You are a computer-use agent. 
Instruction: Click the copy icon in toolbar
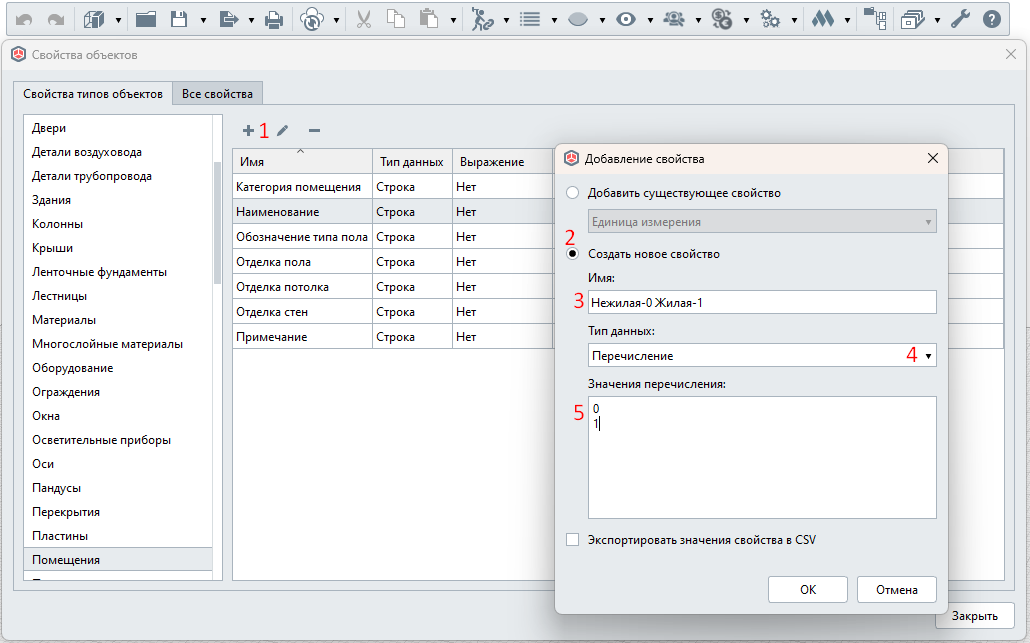(395, 20)
